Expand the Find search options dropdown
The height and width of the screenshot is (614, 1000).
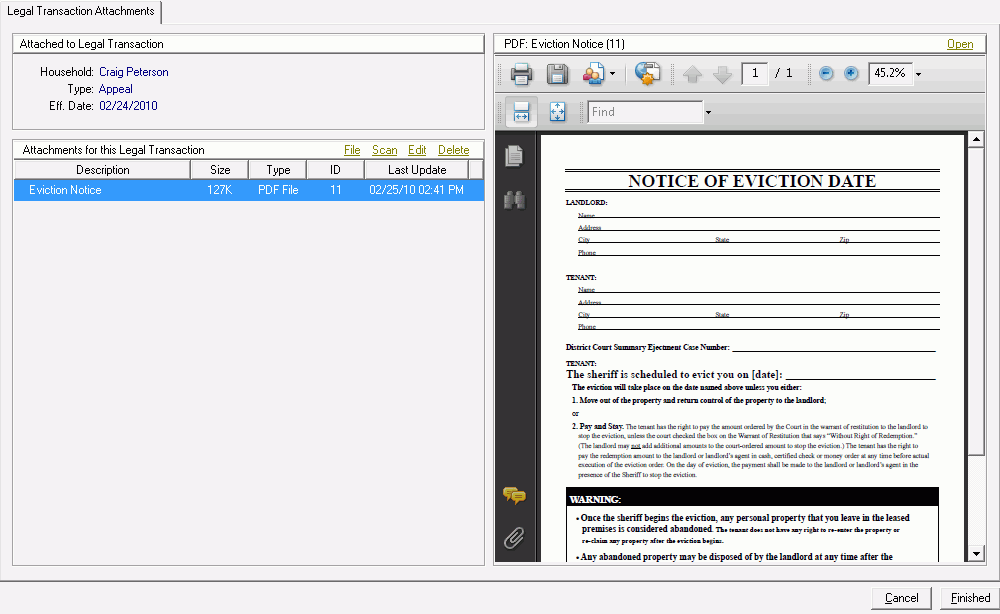[x=707, y=112]
